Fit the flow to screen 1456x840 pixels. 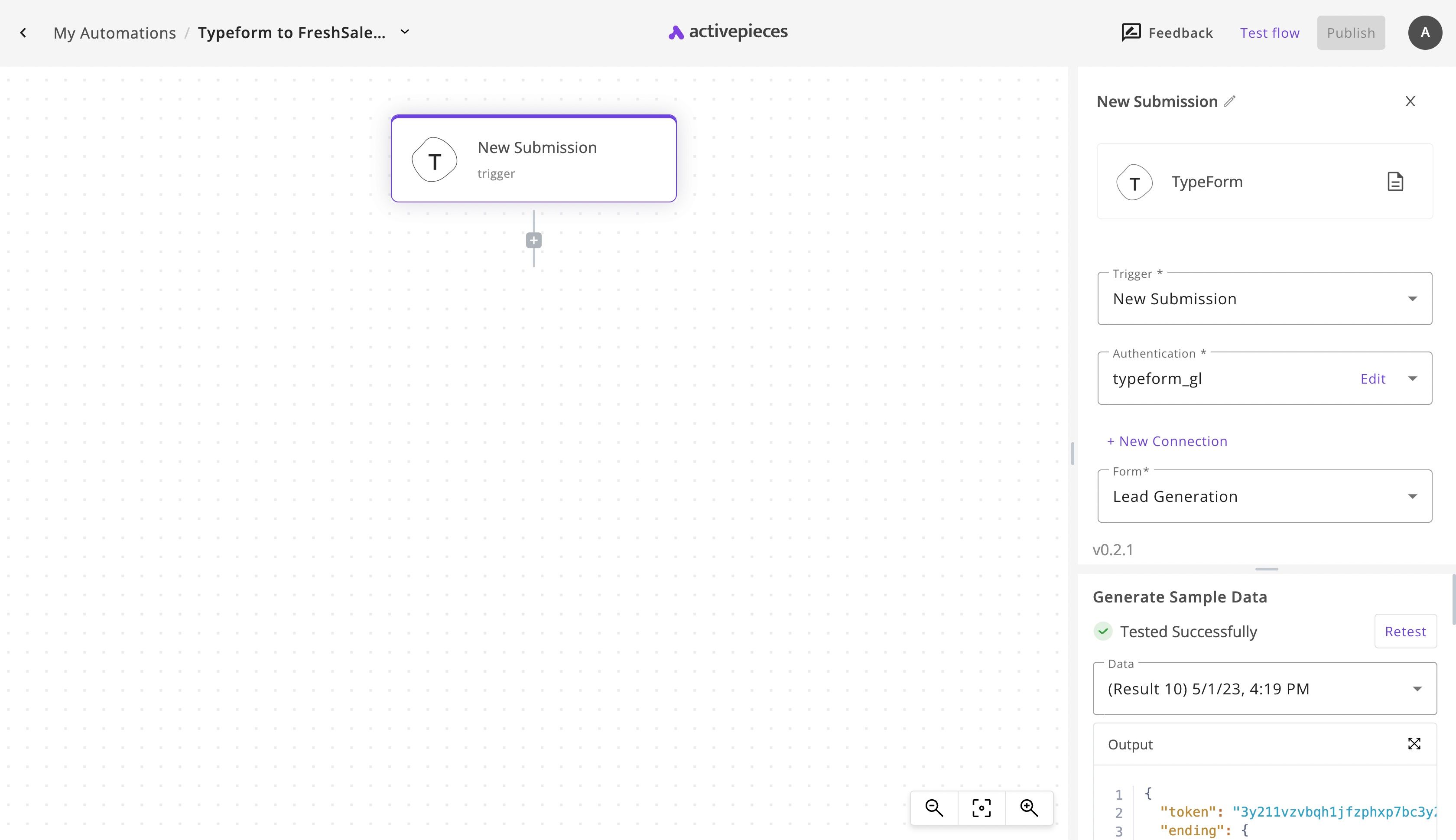981,807
